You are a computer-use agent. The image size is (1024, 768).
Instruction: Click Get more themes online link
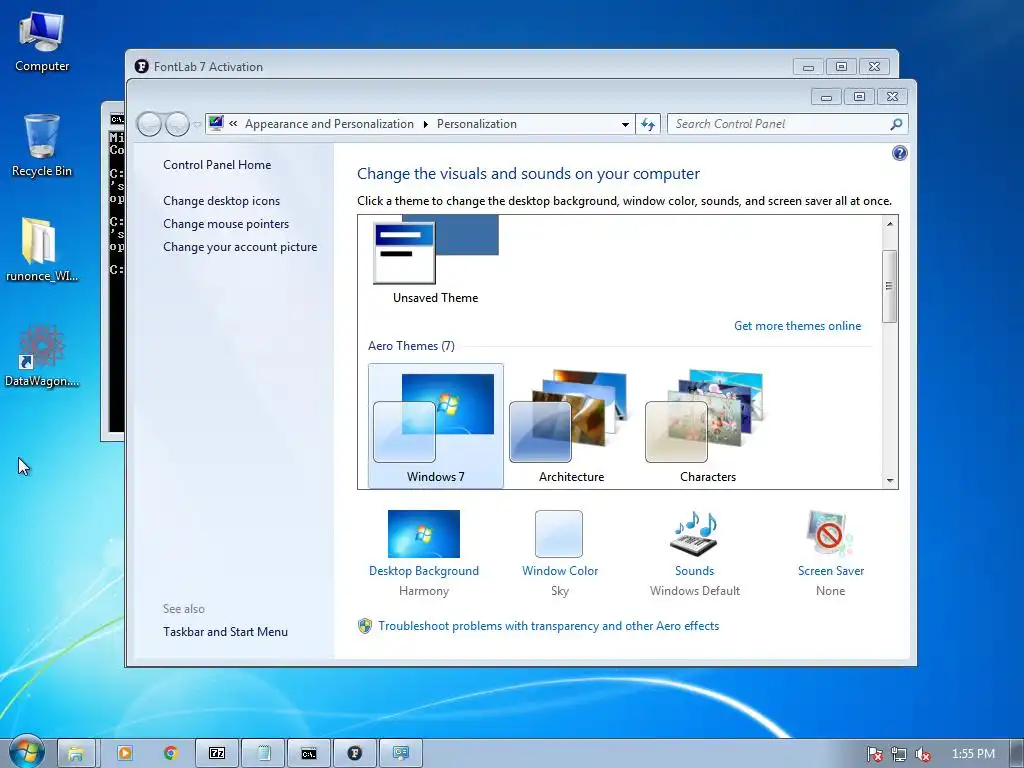(797, 326)
